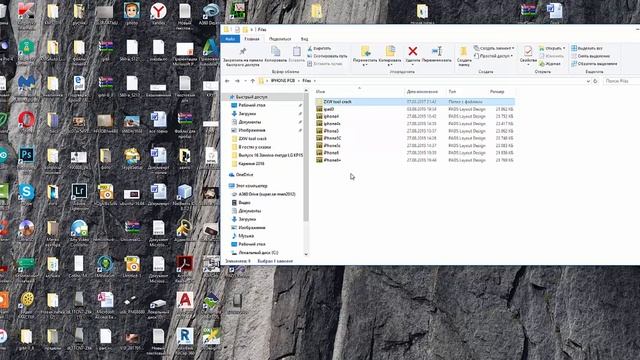Select the iPhone5 file
Image resolution: width=640 pixels, height=360 pixels.
(415, 131)
